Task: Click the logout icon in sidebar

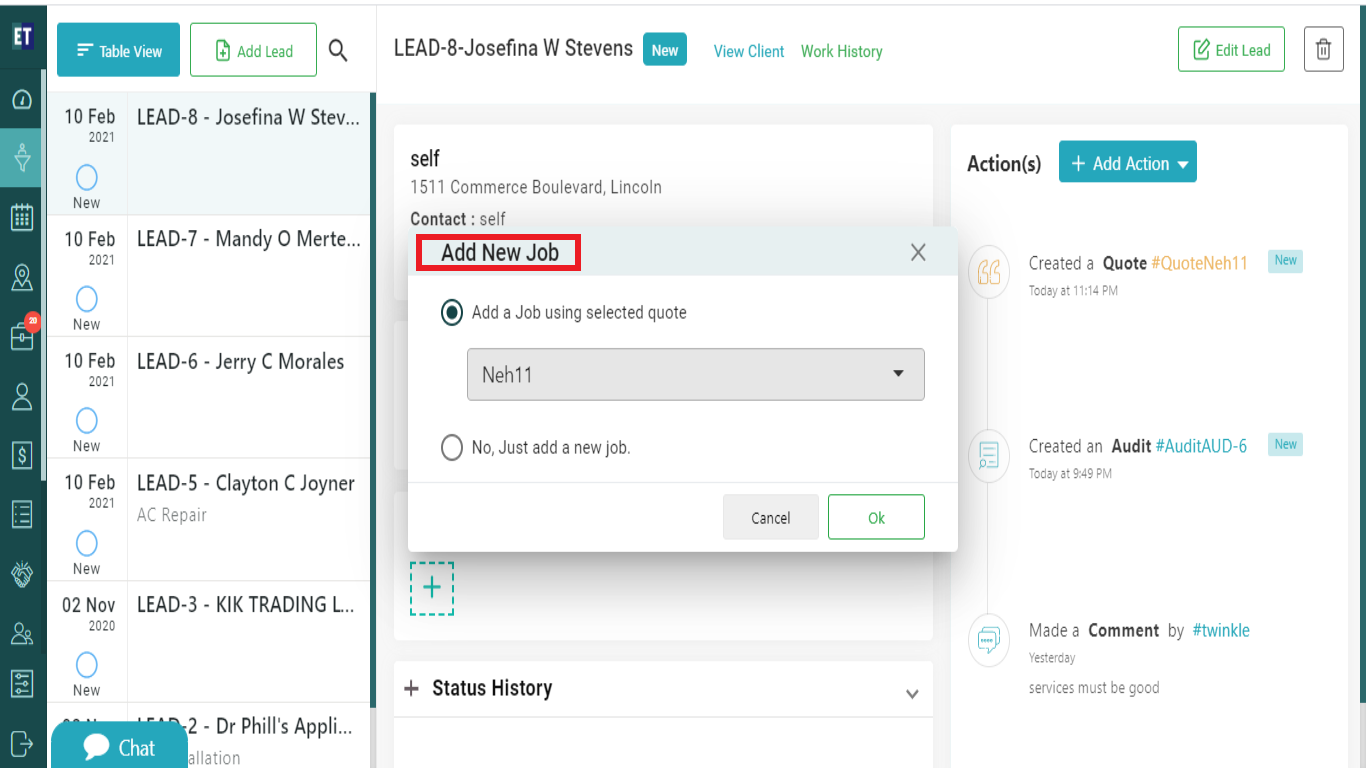Action: point(22,742)
